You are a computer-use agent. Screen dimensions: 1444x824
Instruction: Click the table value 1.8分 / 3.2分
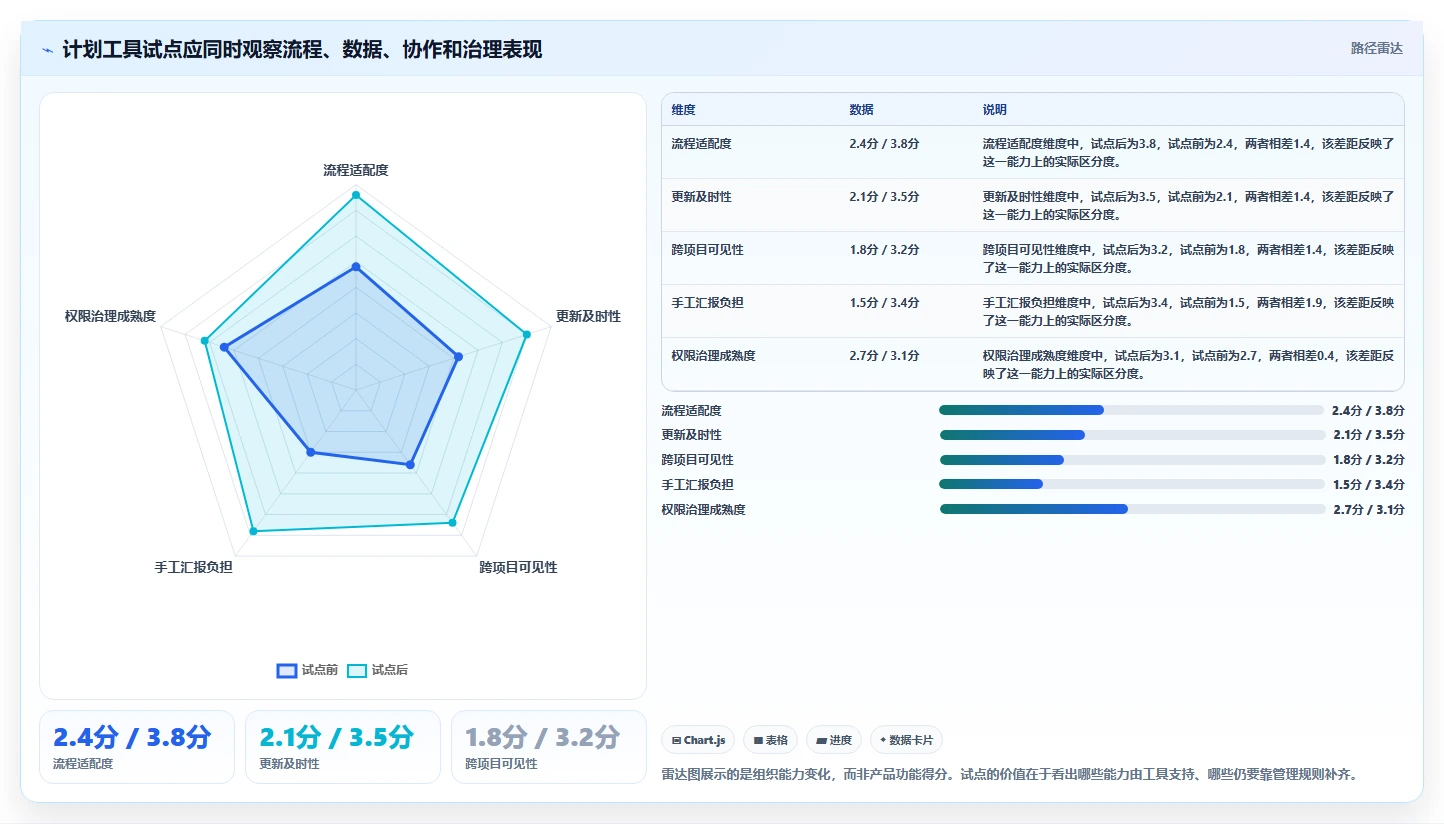click(884, 250)
